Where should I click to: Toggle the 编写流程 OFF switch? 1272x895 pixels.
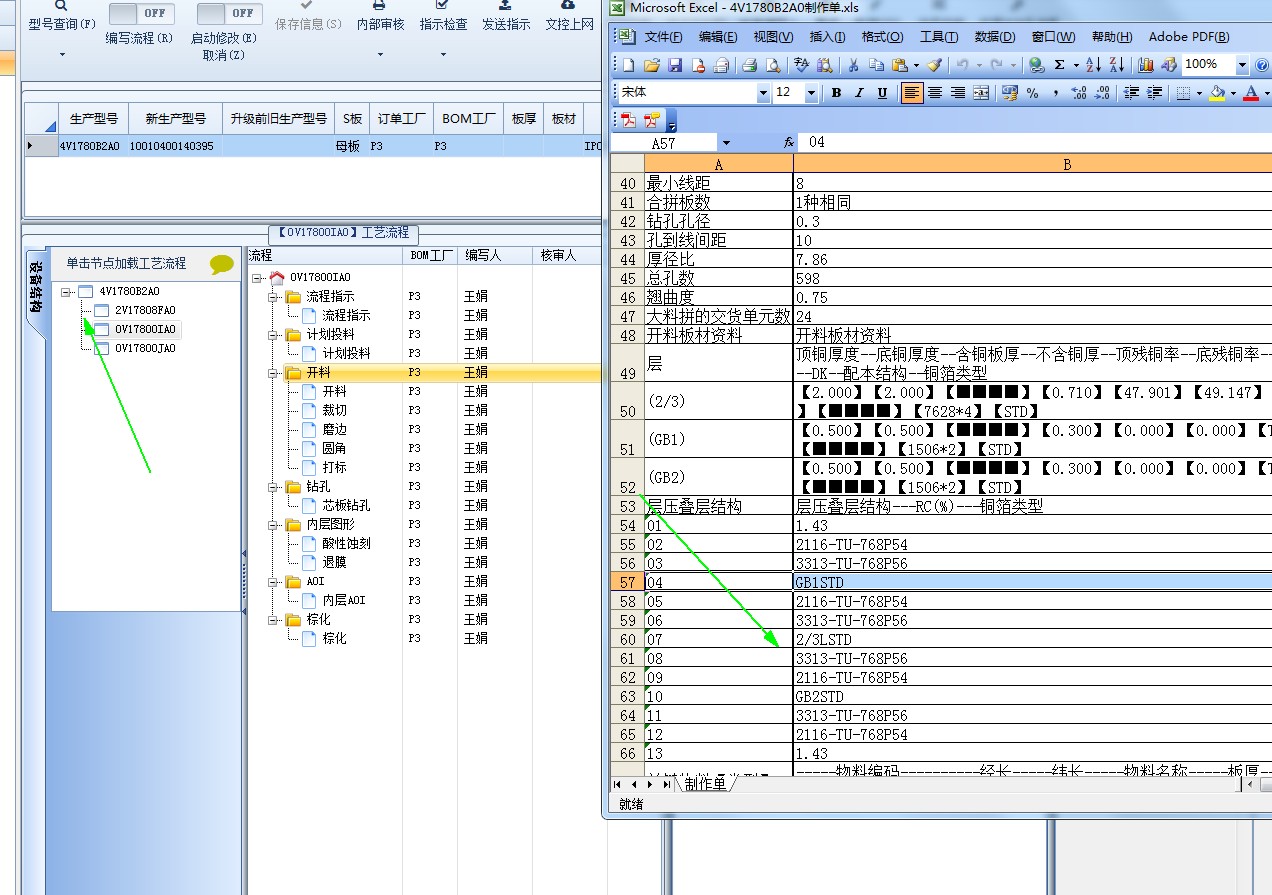(141, 14)
